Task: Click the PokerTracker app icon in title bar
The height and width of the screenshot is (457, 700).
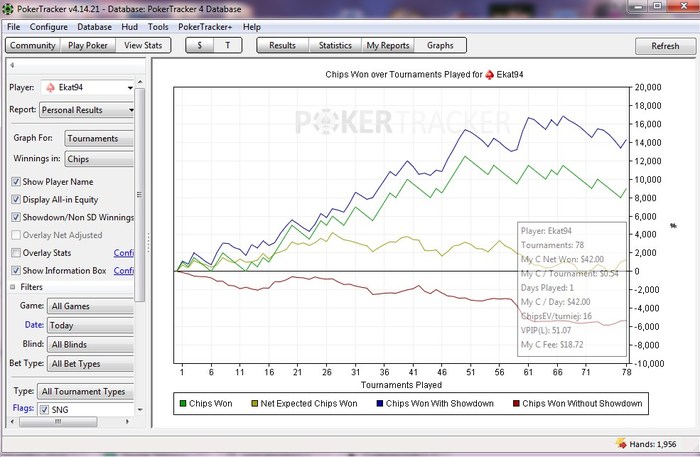Action: pos(8,8)
